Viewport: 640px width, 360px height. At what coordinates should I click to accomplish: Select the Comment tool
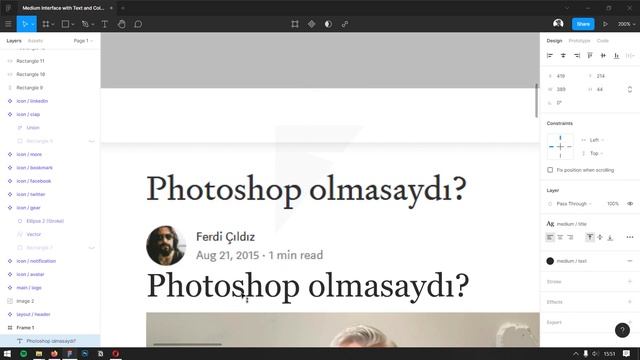(x=138, y=24)
